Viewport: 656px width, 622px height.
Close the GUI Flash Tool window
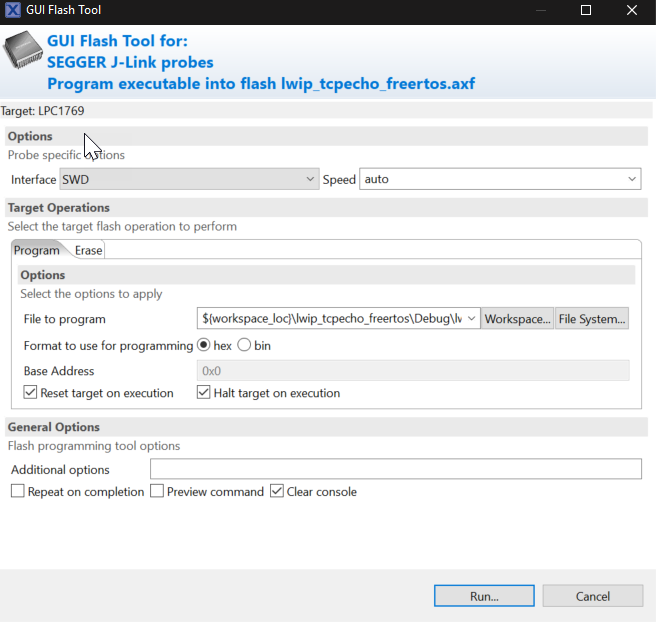[632, 10]
